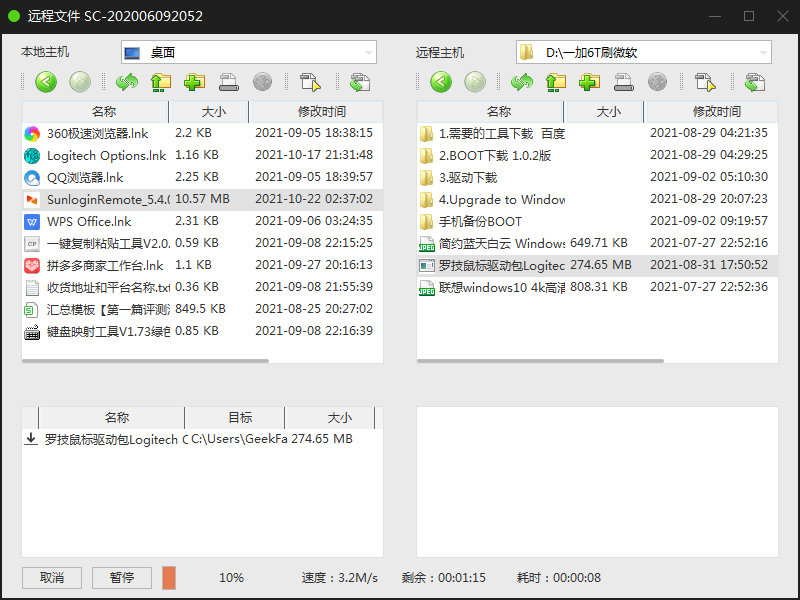Click the file with green return arrow in the remote toolbar
Screen dimensions: 800x600
[x=755, y=82]
